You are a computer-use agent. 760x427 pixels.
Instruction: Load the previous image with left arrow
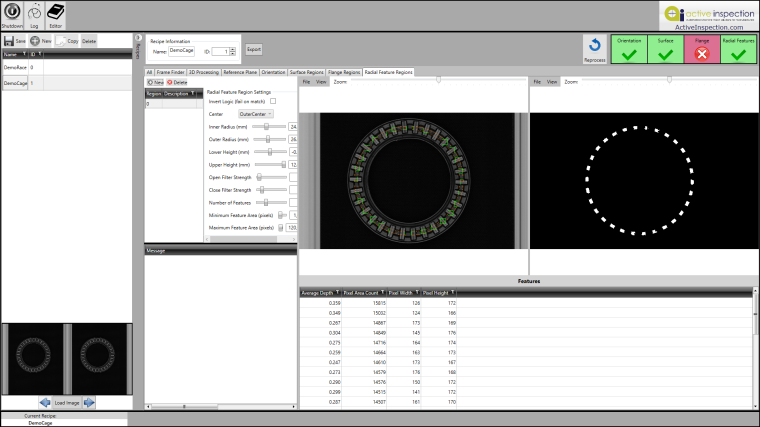pyautogui.click(x=44, y=402)
